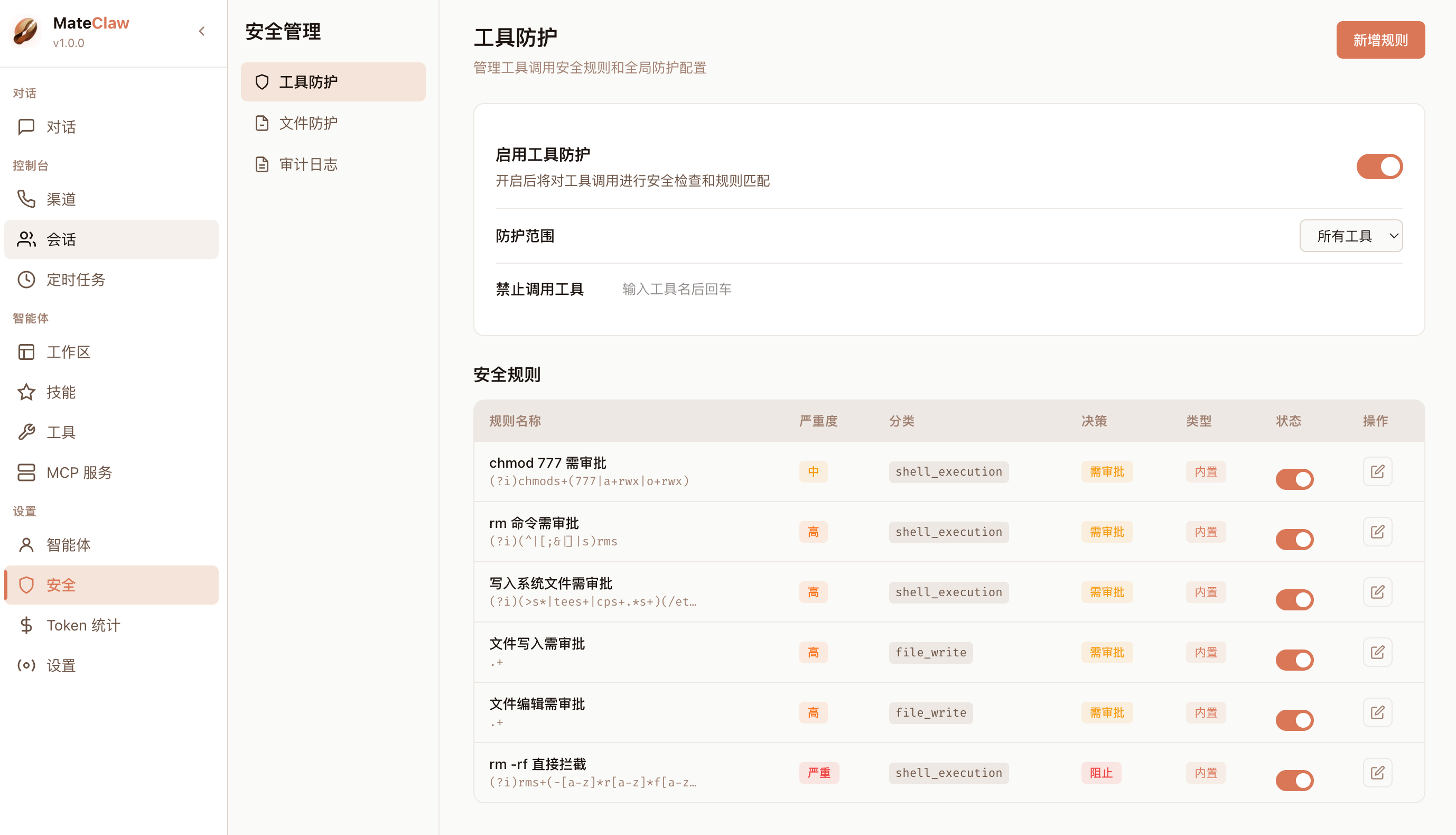Change 所有工具 to another scope
Viewport: 1456px width, 835px height.
coord(1351,236)
